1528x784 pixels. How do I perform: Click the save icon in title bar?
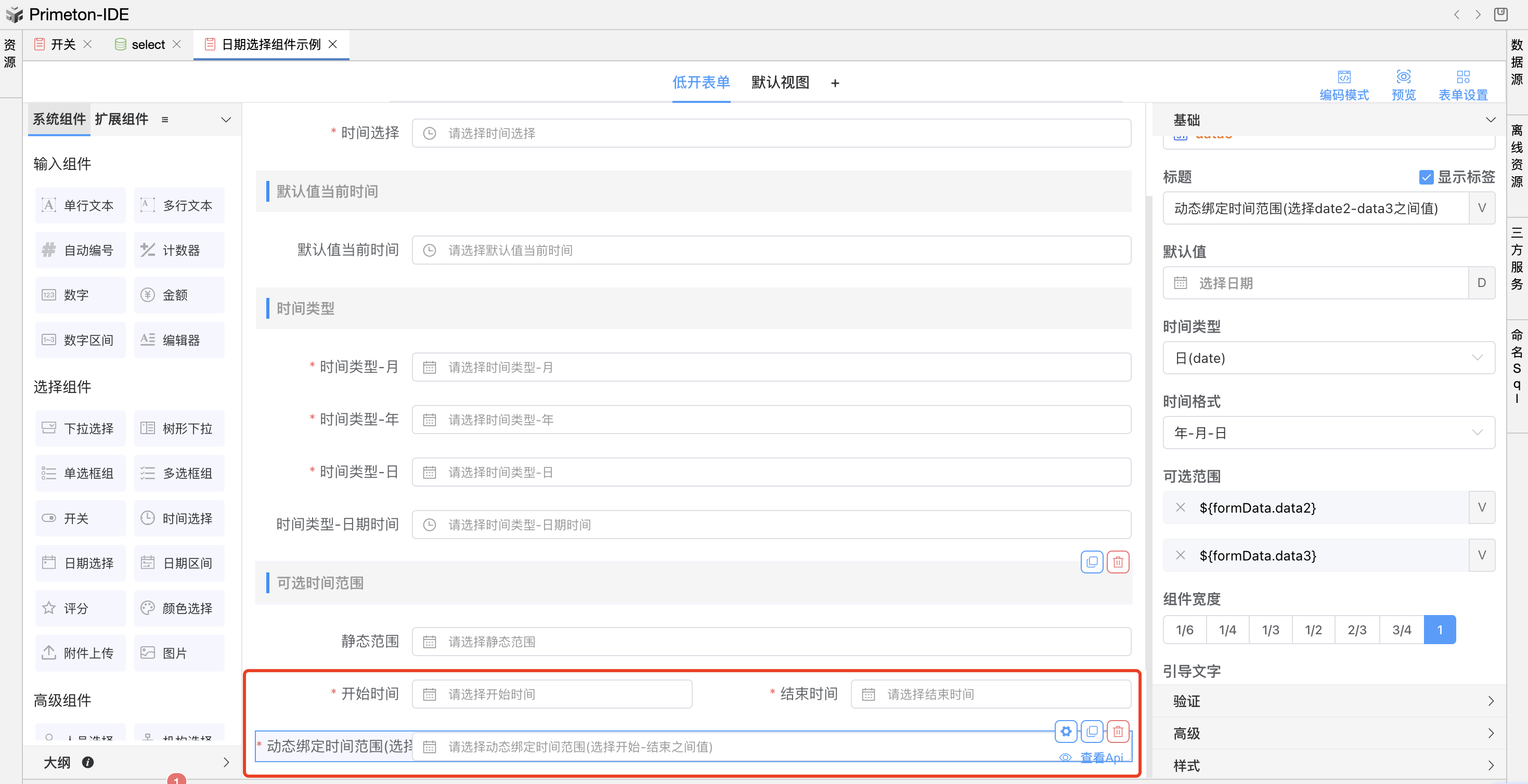[x=1500, y=14]
